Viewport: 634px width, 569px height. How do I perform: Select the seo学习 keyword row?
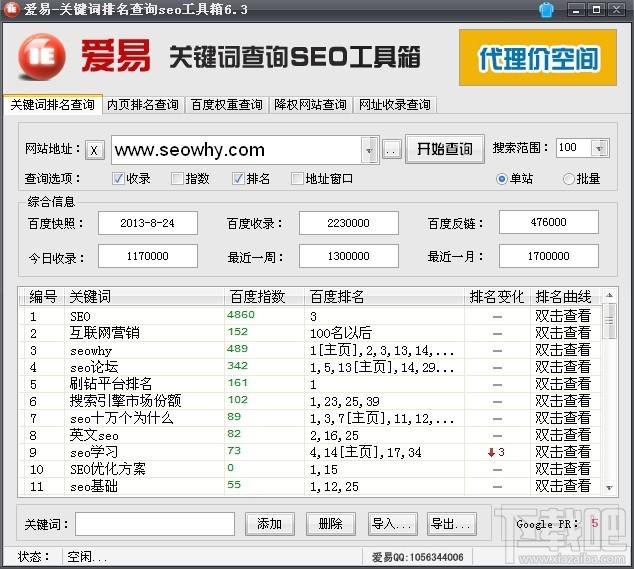[310, 452]
